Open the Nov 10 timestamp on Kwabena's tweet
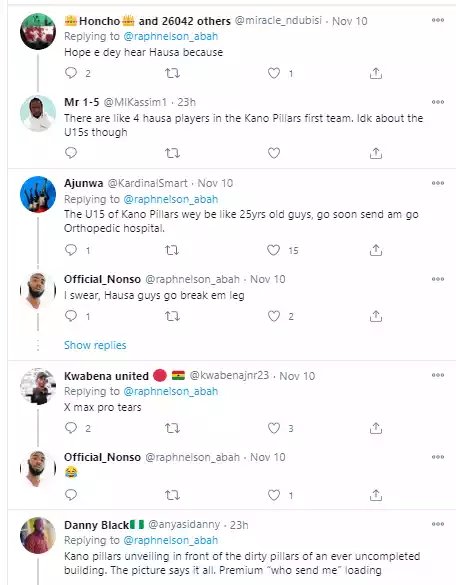456x585 pixels. (297, 376)
